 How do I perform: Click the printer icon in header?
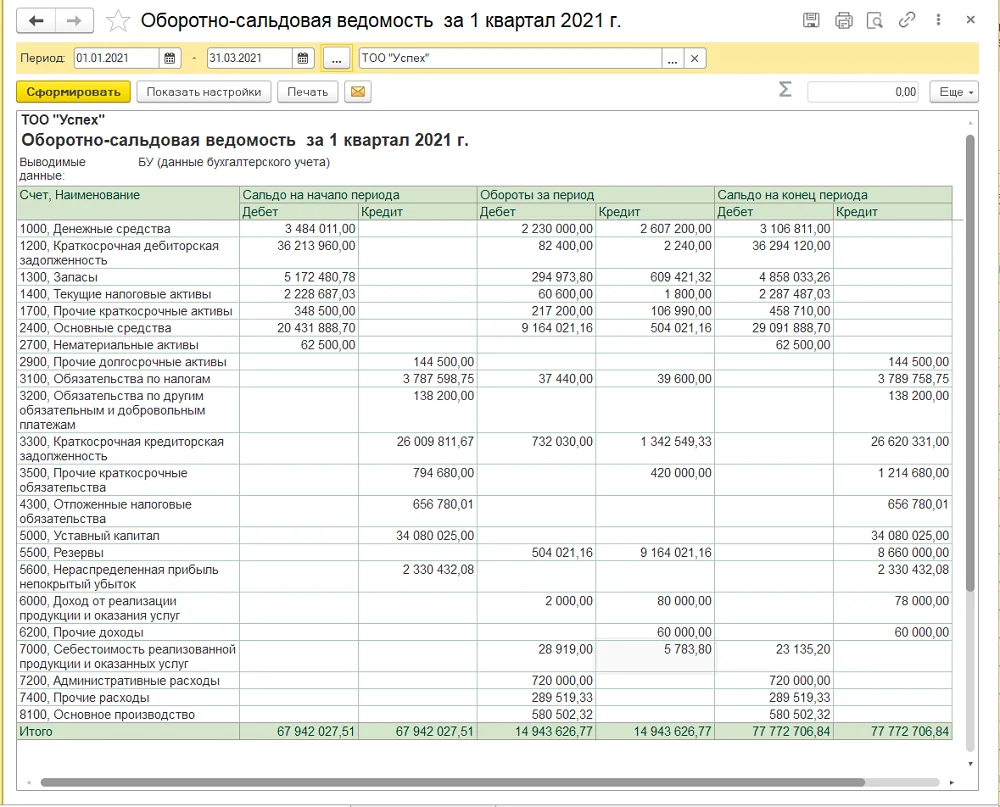(x=843, y=20)
